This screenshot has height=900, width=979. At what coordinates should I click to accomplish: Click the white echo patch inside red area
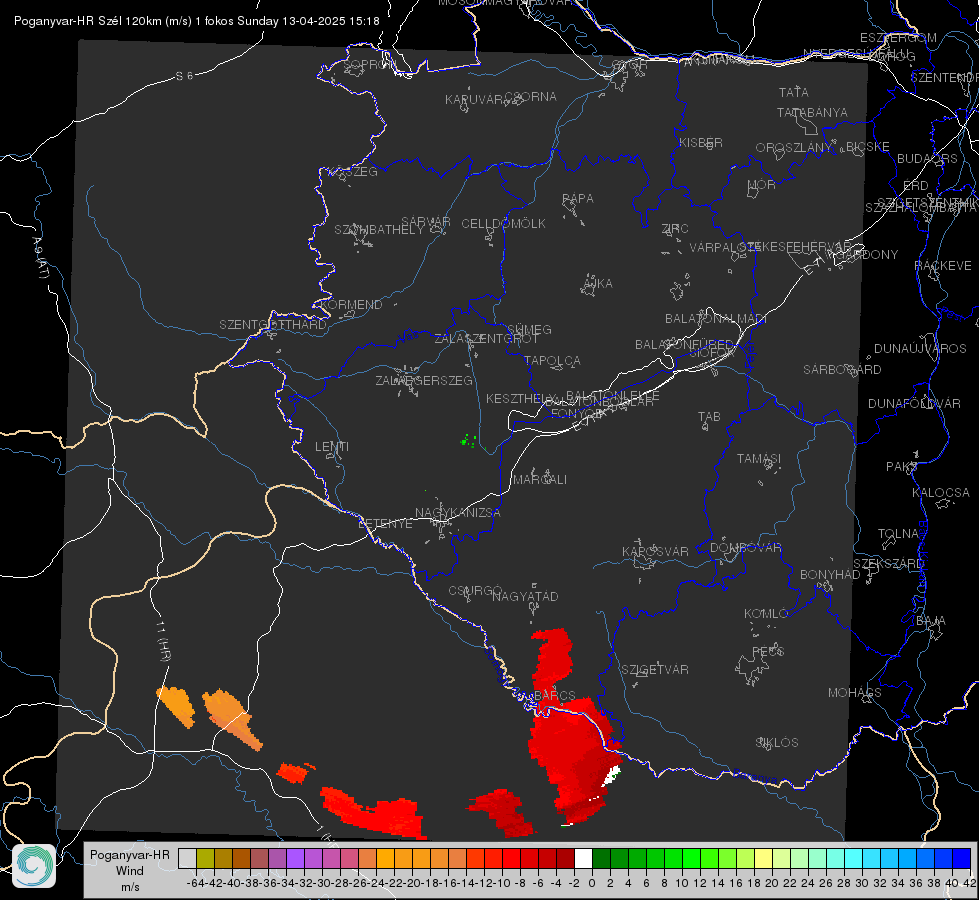click(x=611, y=776)
